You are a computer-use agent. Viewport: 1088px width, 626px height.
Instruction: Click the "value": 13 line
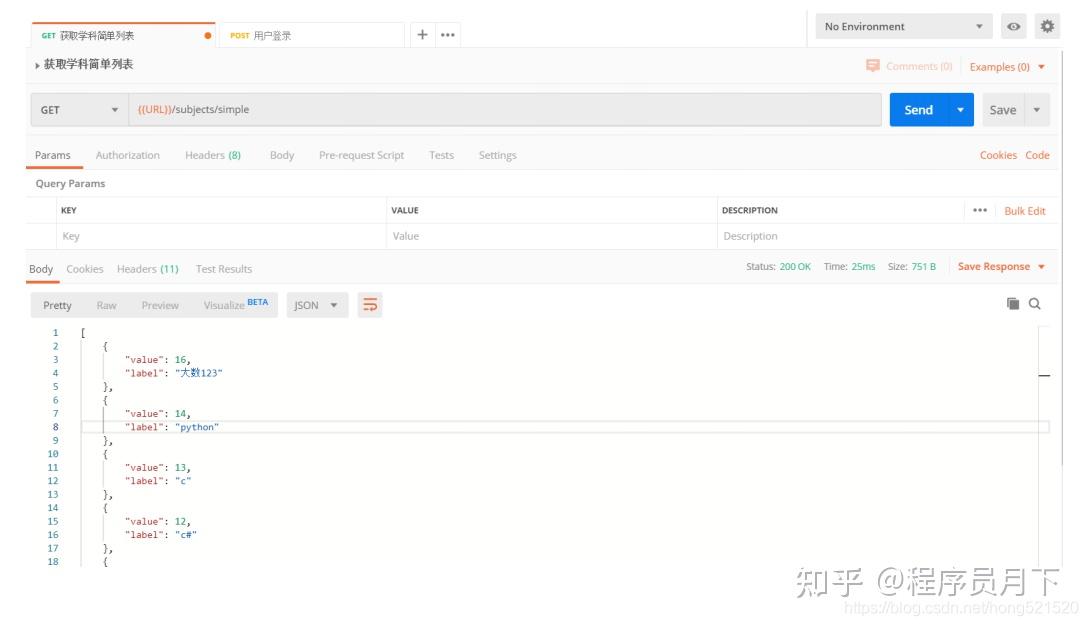(158, 467)
